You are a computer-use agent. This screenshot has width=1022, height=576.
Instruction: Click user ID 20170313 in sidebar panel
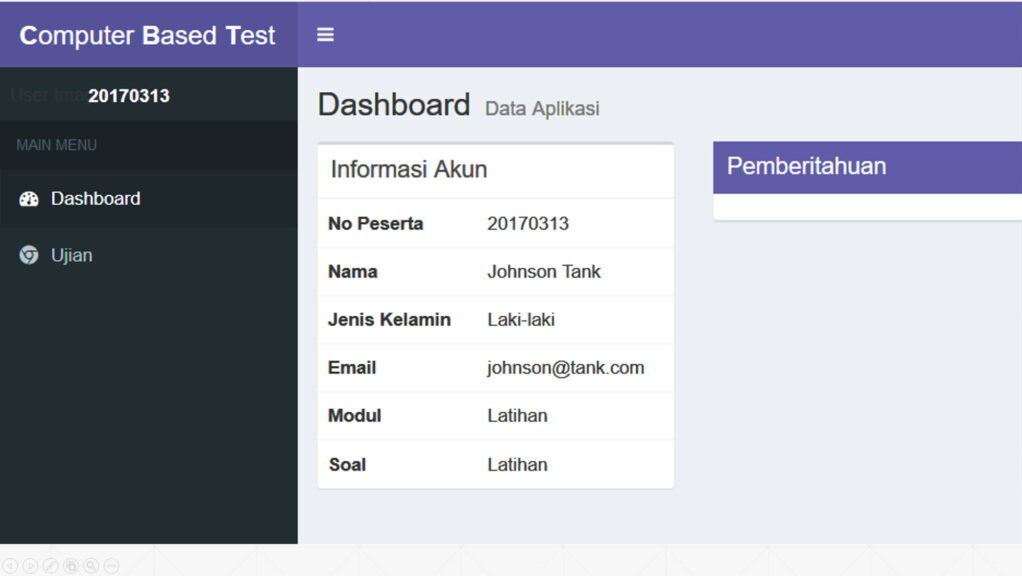[129, 96]
